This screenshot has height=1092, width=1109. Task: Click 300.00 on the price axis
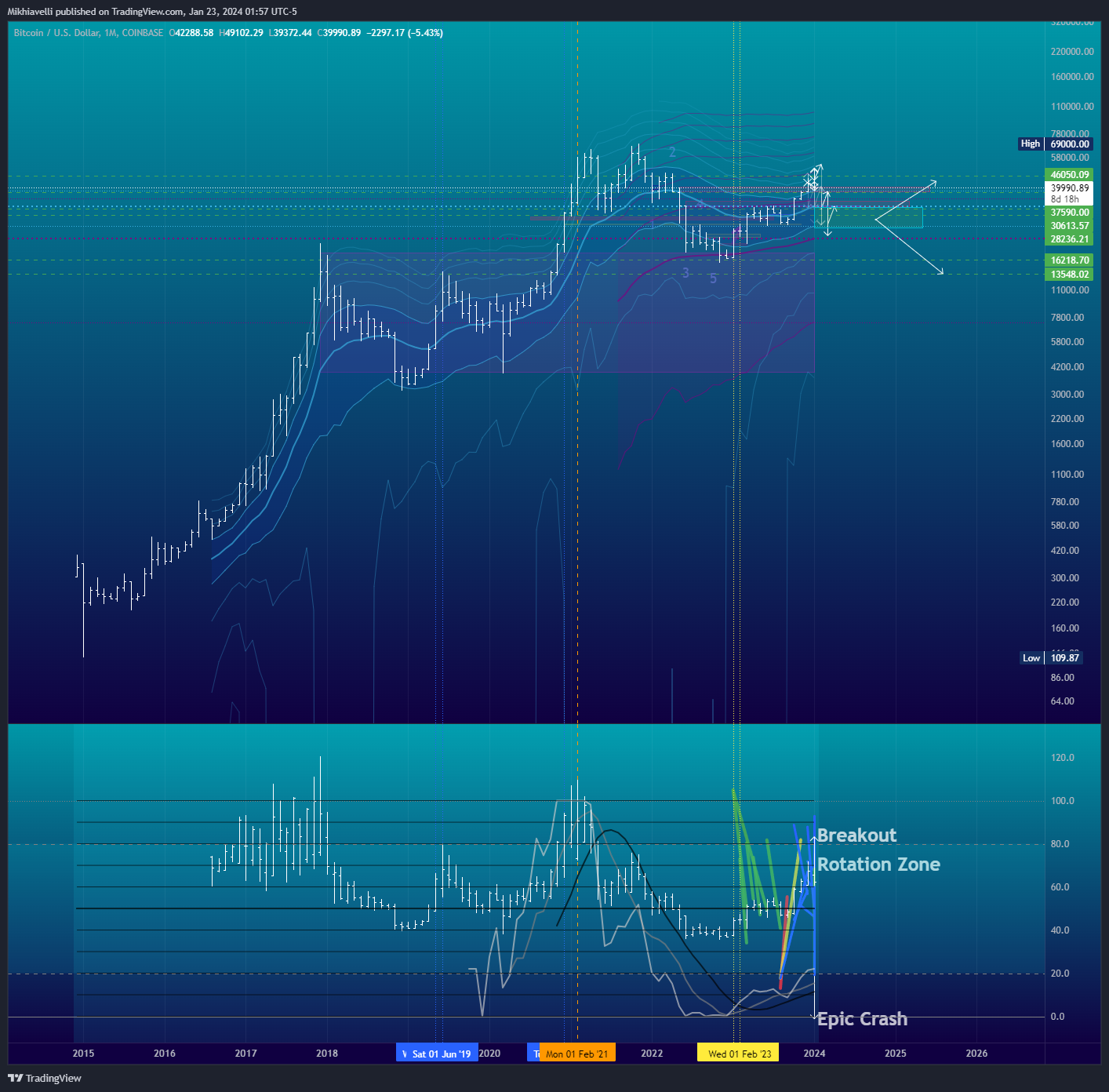pyautogui.click(x=1065, y=578)
